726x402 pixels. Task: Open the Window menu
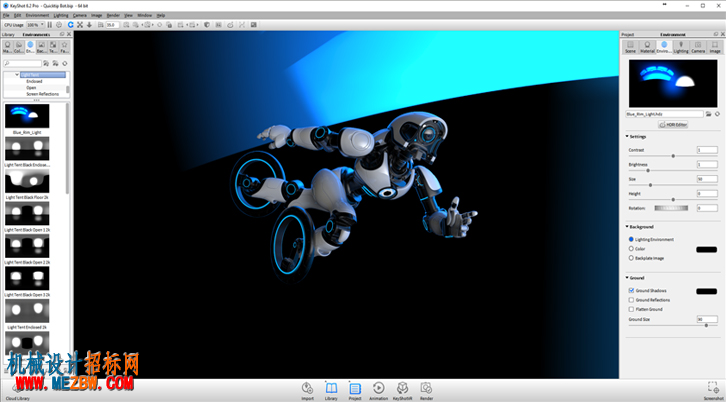tap(144, 15)
